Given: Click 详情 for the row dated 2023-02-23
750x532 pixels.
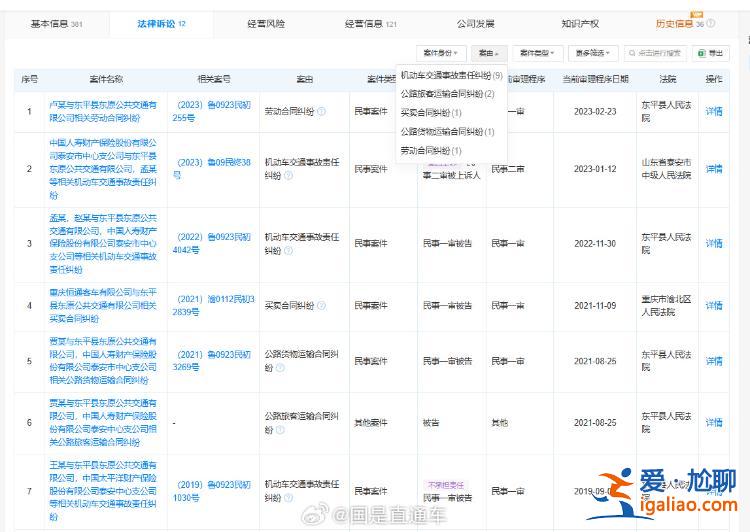Looking at the screenshot, I should pyautogui.click(x=714, y=111).
